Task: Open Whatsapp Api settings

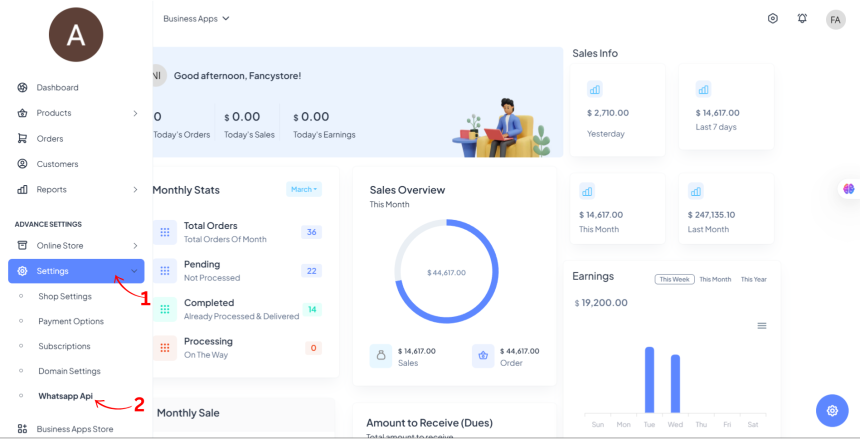Action: [x=65, y=396]
